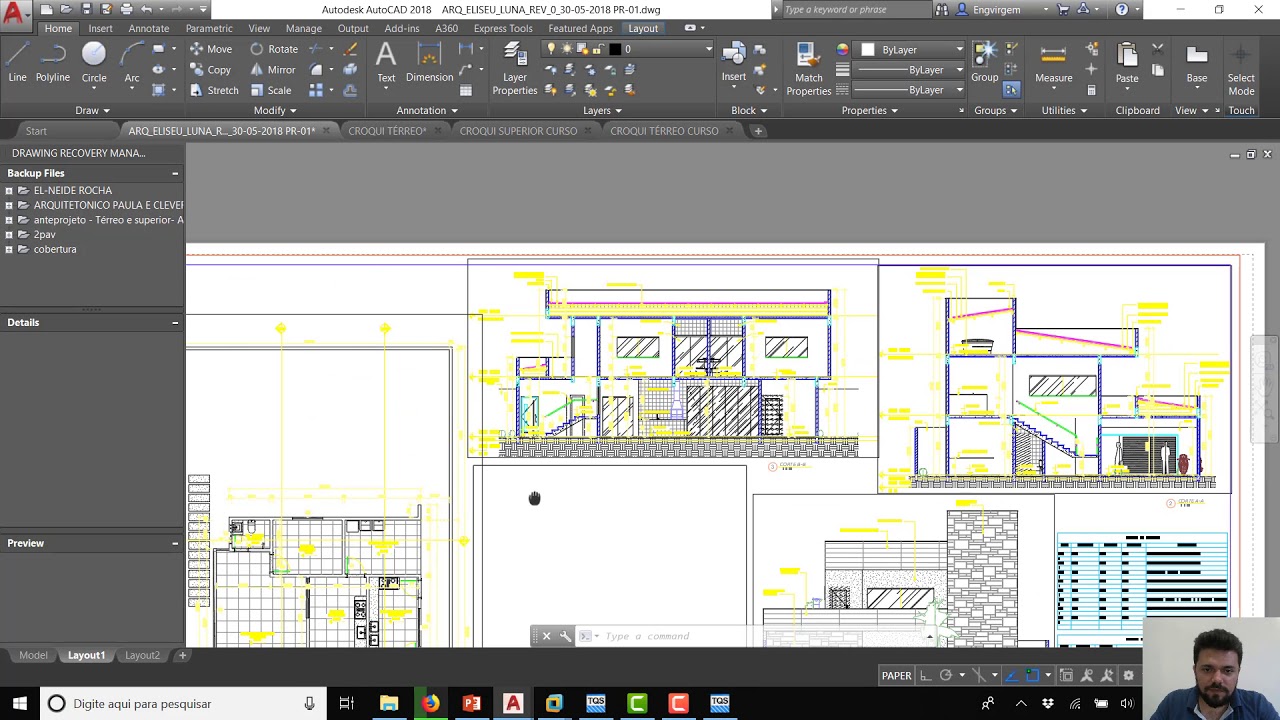Switch to CROQUI TÉRREO* drawing tab
Screen dimensions: 1280x720
point(387,131)
